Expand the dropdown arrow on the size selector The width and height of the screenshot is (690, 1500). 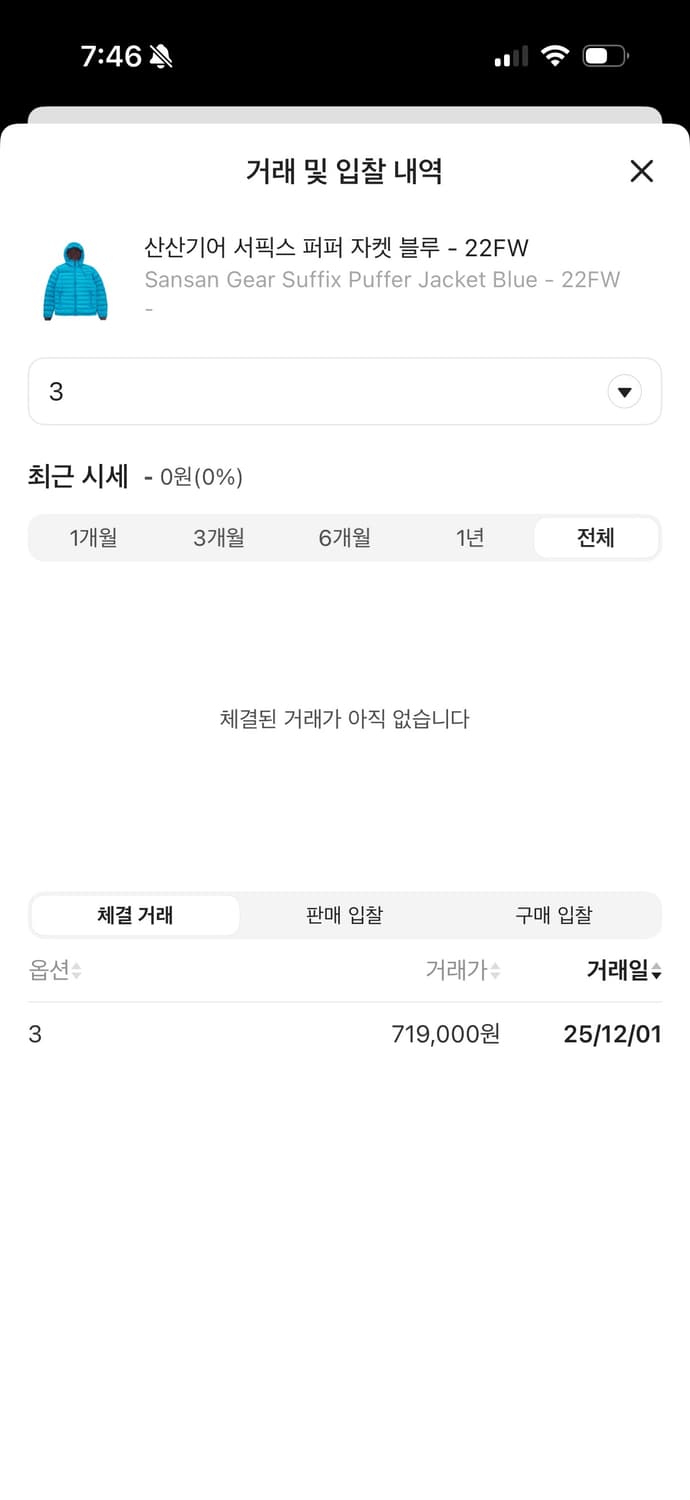[625, 391]
